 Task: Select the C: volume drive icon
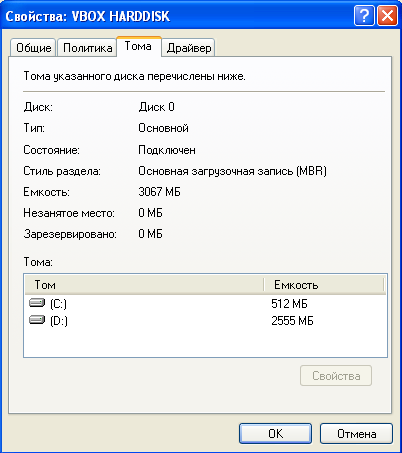point(37,303)
